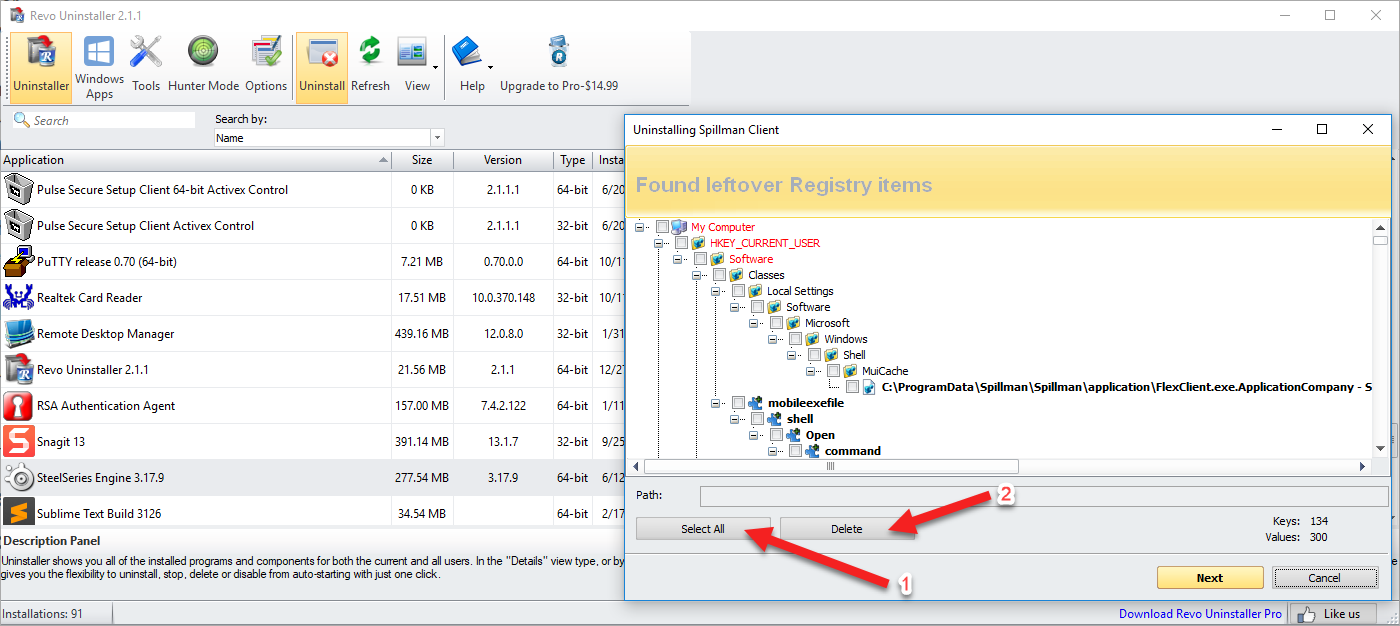Sort by Version column header
This screenshot has height=626, width=1400.
pos(503,160)
